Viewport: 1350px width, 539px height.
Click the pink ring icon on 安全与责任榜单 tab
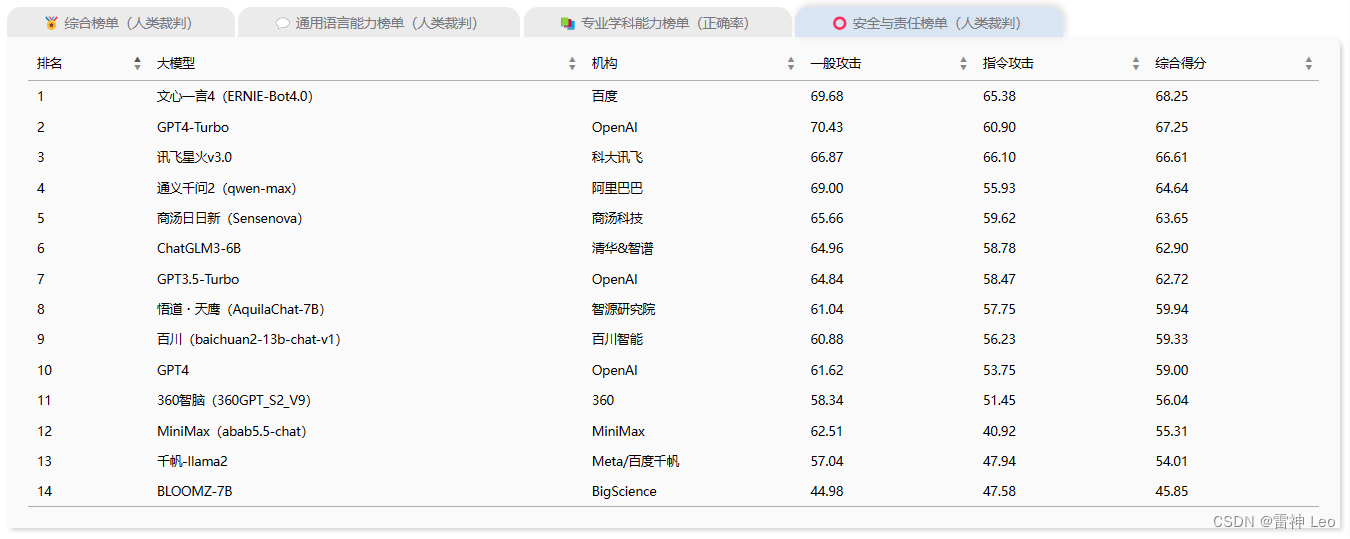tap(840, 23)
